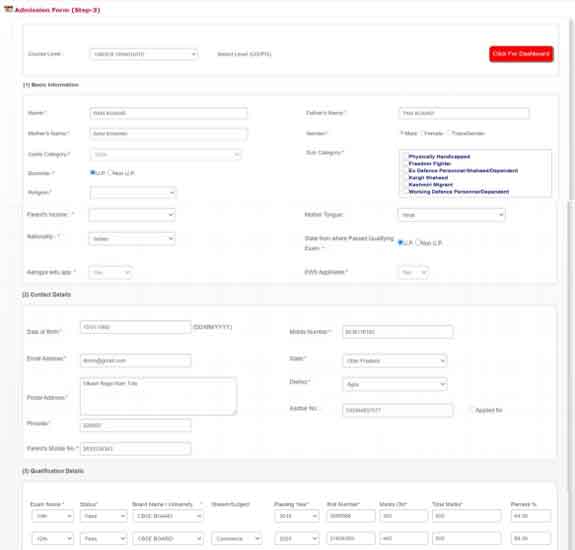This screenshot has width=575, height=550.
Task: Open the EWS Applicable dropdown
Action: point(413,272)
